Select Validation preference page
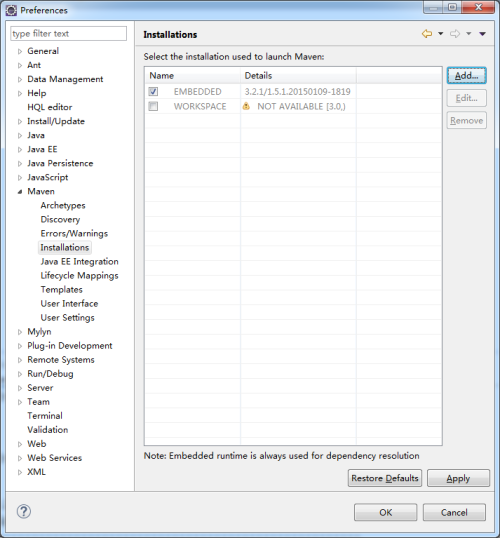500x538 pixels. [48, 430]
